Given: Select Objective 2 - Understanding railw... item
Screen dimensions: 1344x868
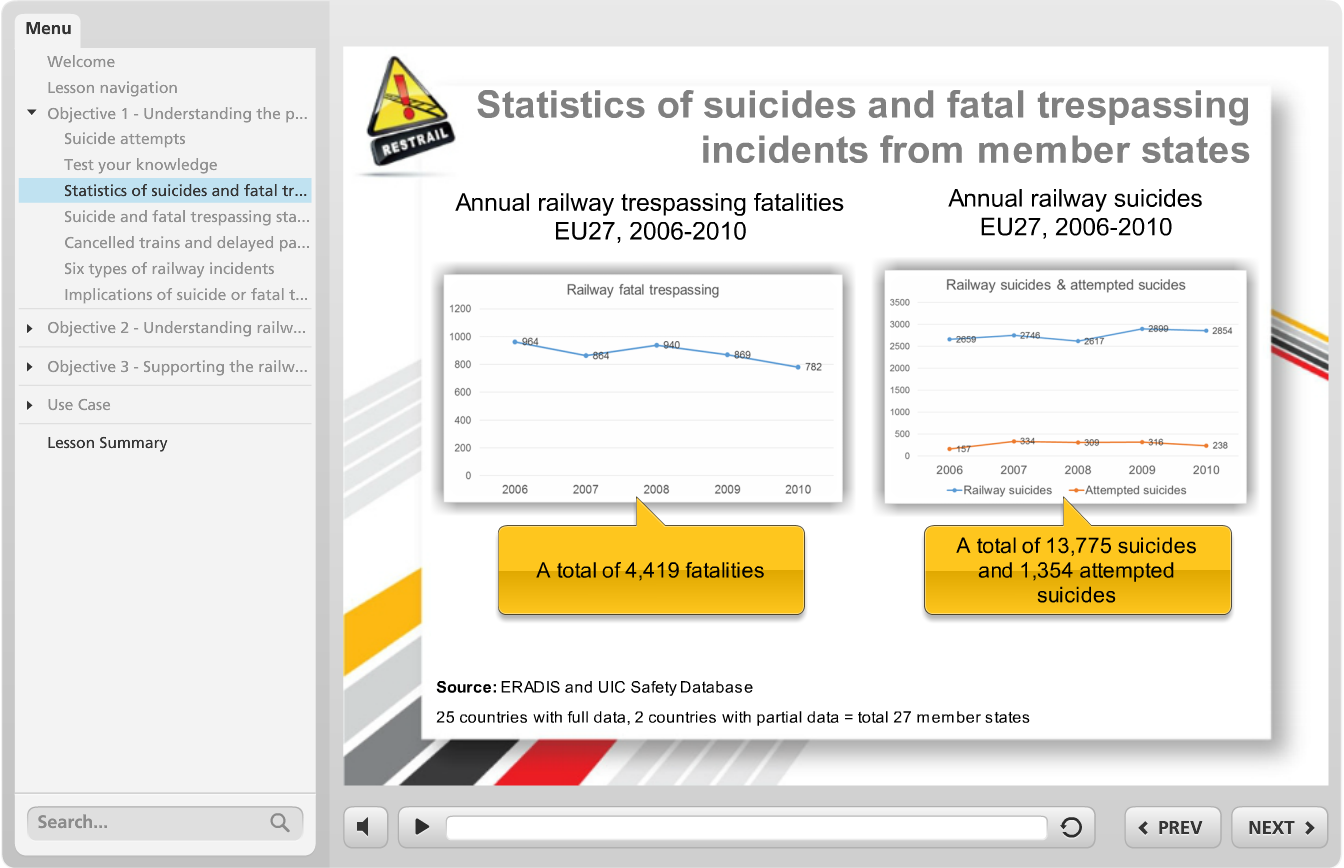Looking at the screenshot, I should pos(177,328).
